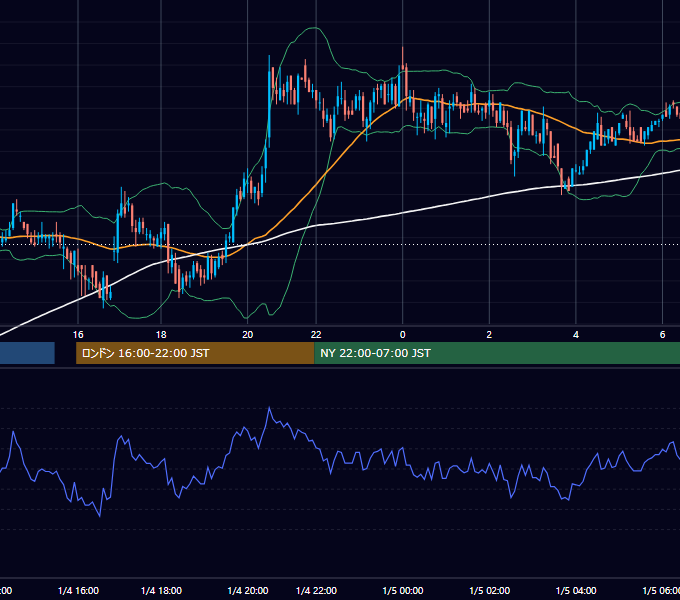The height and width of the screenshot is (600, 680).
Task: Click the '16' hour label on price chart axis
Action: [78, 335]
